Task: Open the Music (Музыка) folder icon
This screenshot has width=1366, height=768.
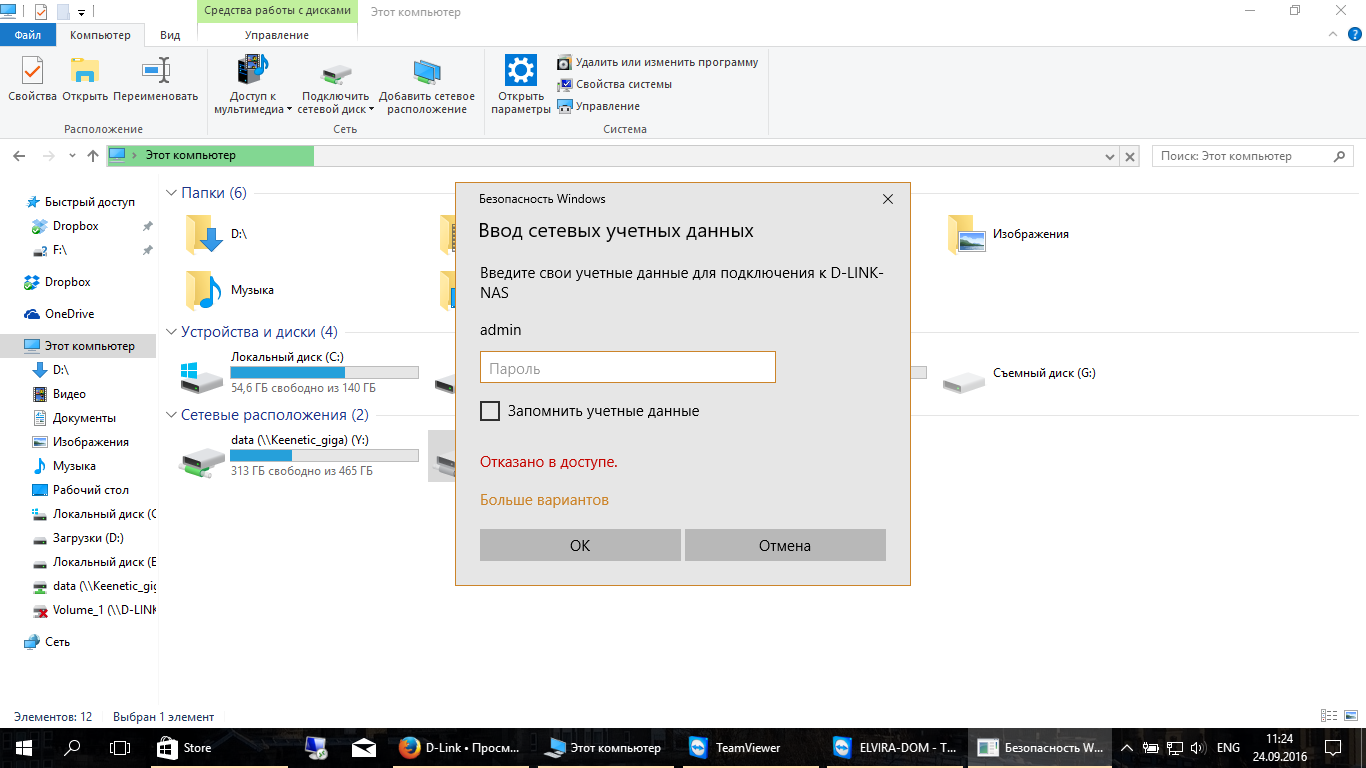Action: (x=203, y=290)
